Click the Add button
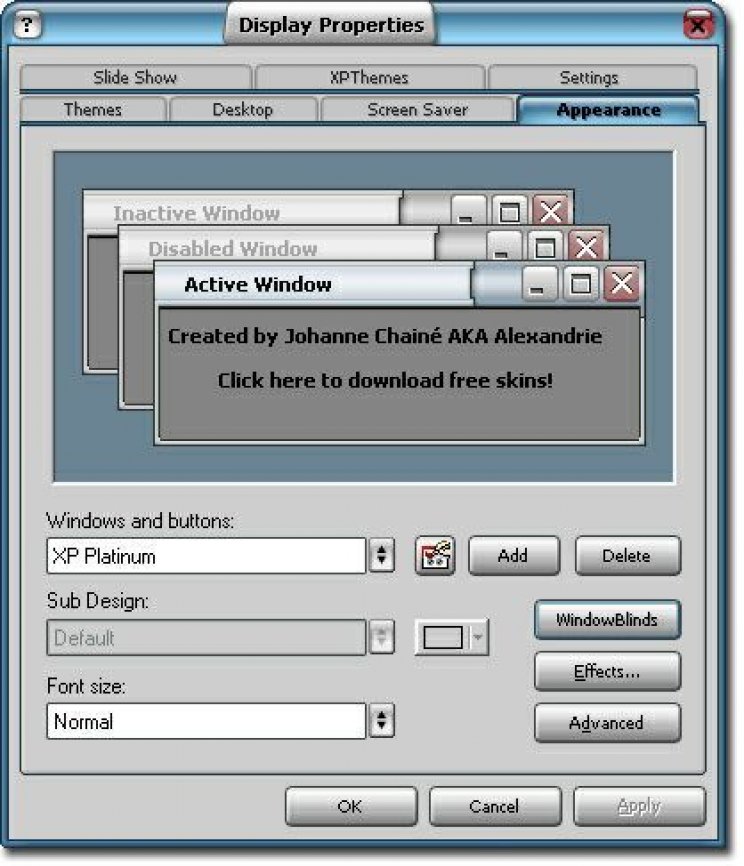 pyautogui.click(x=514, y=555)
